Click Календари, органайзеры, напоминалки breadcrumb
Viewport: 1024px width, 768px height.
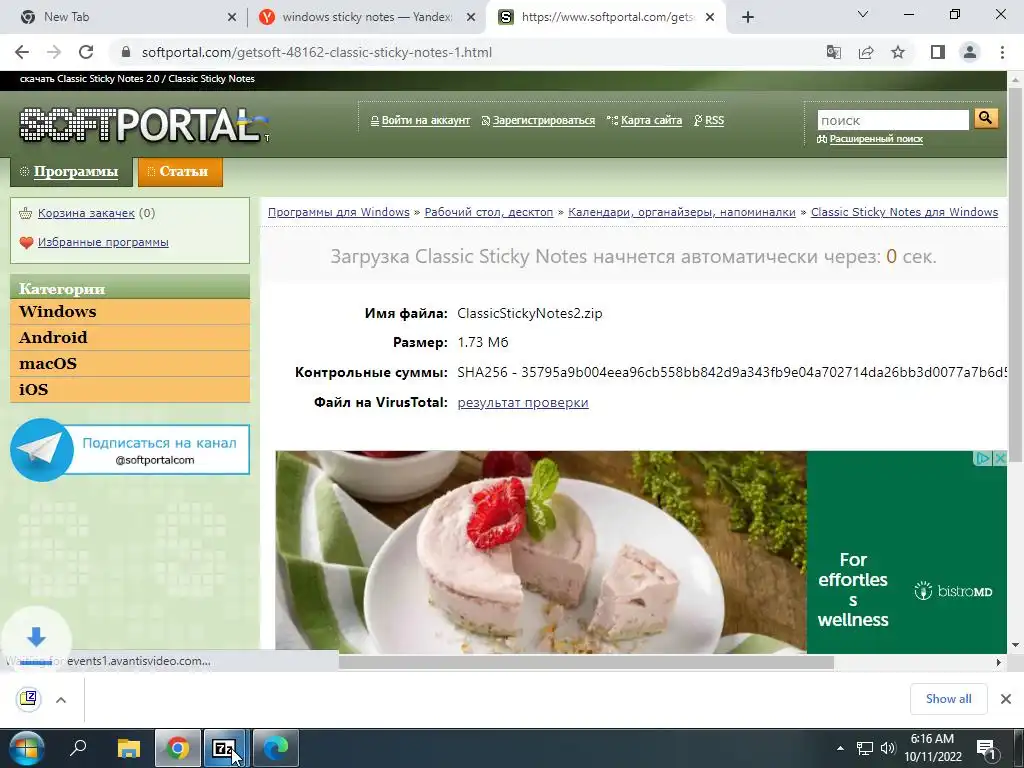tap(682, 212)
